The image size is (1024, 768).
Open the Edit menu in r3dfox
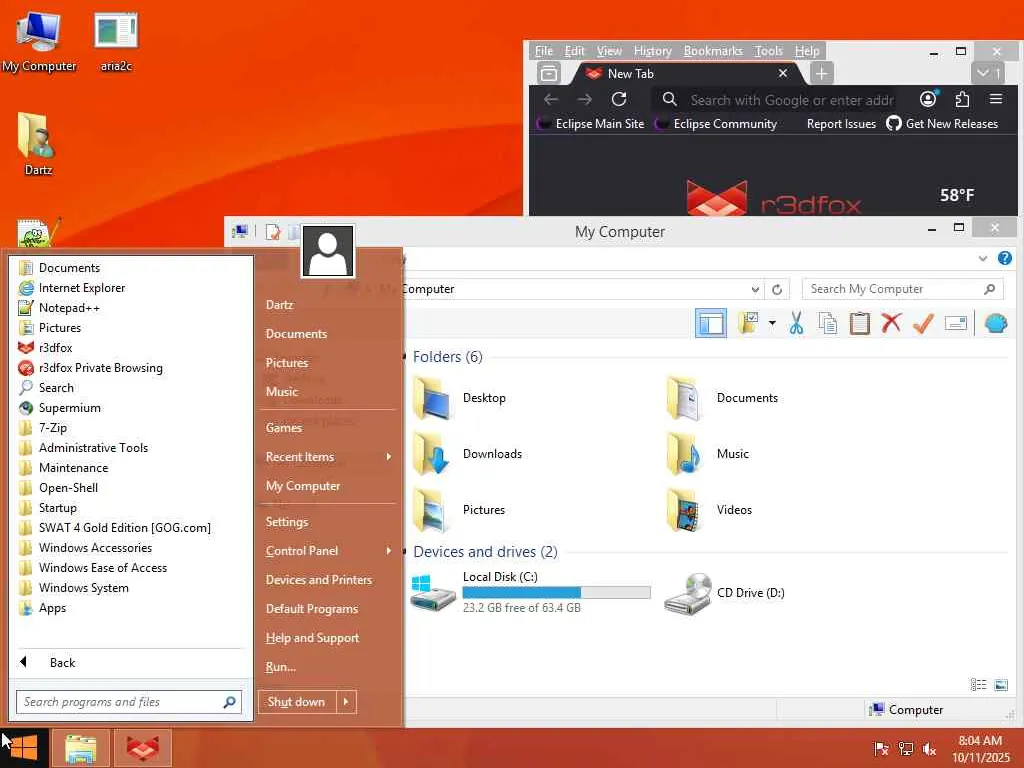click(x=574, y=51)
